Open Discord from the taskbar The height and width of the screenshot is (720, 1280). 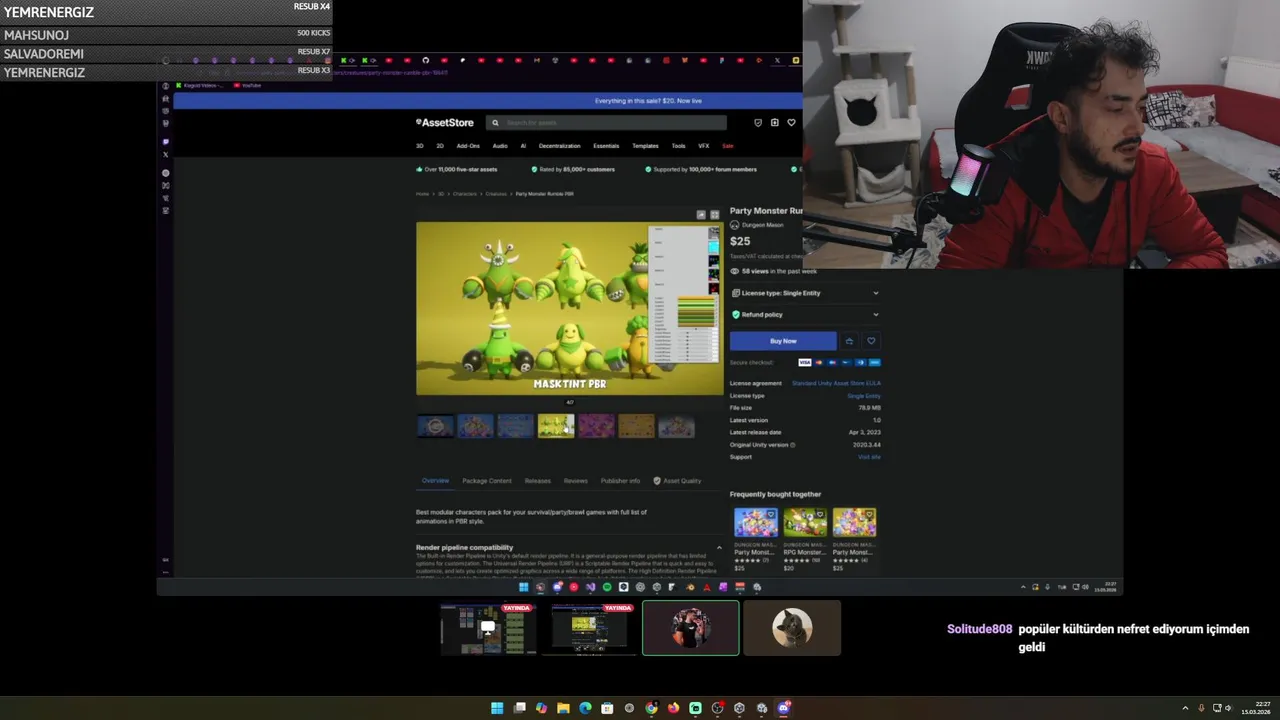tap(784, 708)
